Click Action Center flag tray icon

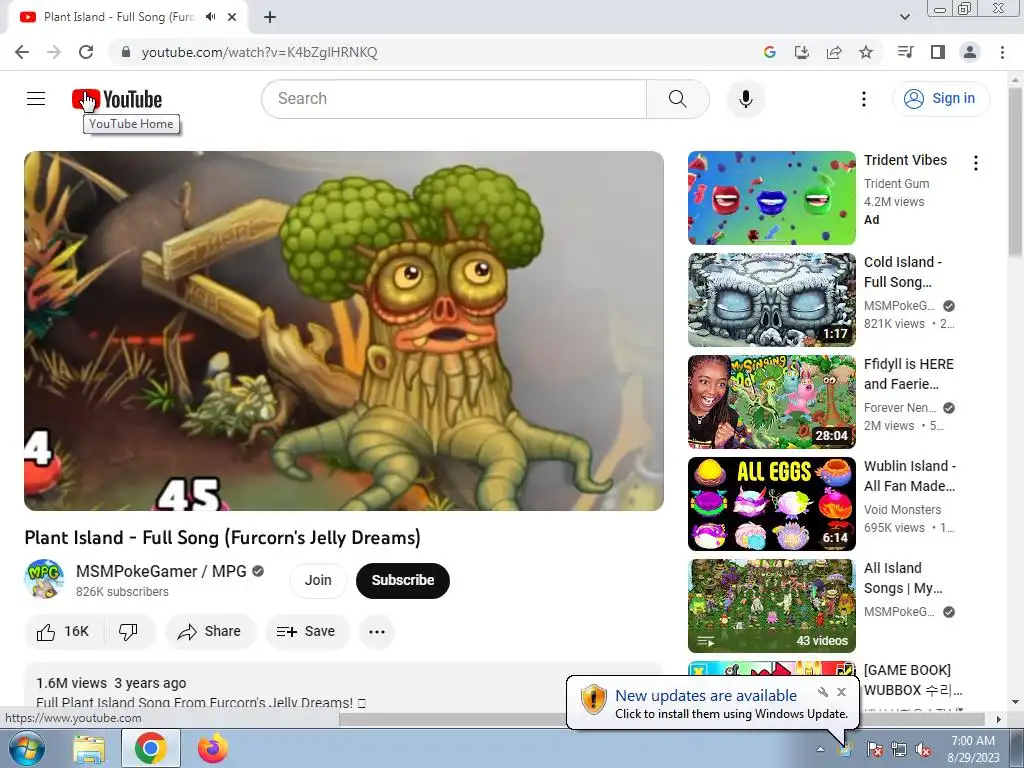click(874, 749)
